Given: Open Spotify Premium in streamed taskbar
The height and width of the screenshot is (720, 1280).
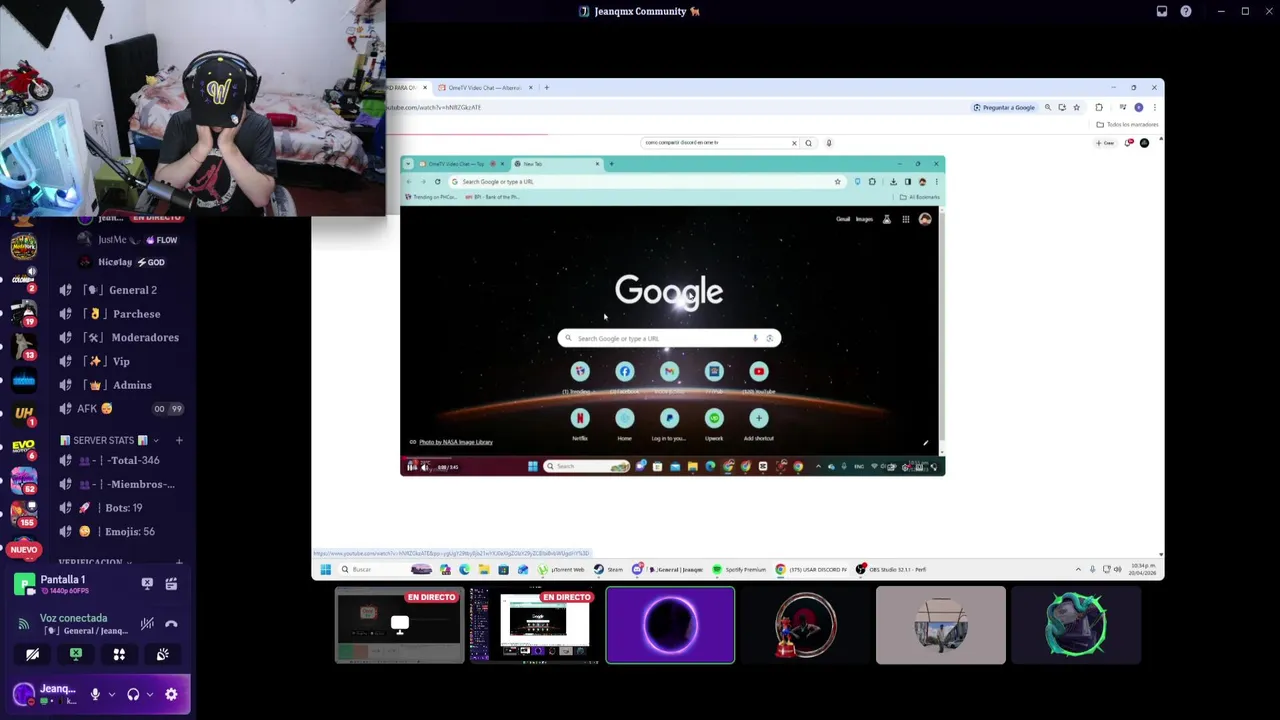Looking at the screenshot, I should tap(739, 569).
